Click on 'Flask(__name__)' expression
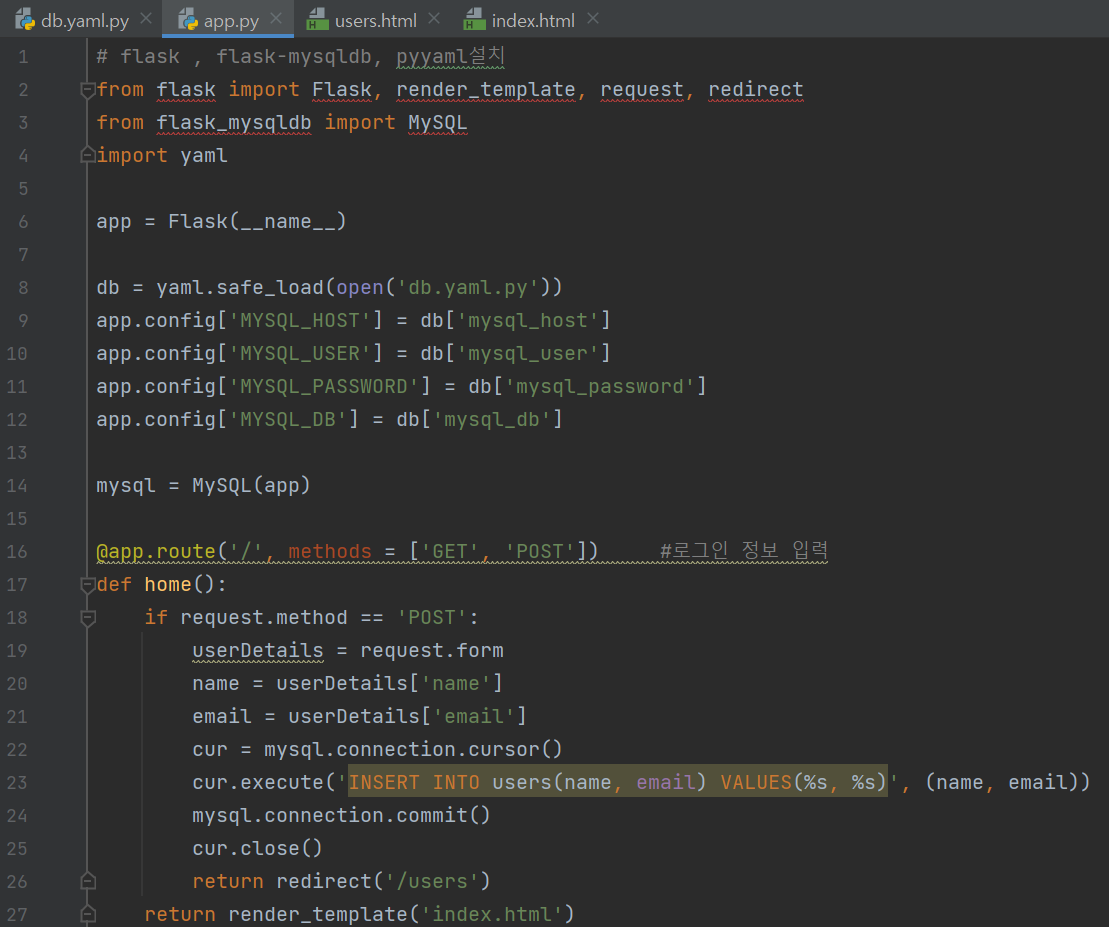Image resolution: width=1109 pixels, height=927 pixels. pos(257,221)
